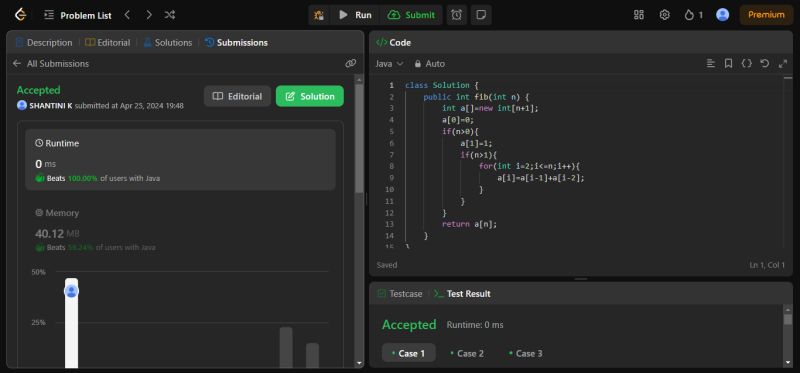Click the debugger icon beside Run
The height and width of the screenshot is (373, 800).
(319, 15)
